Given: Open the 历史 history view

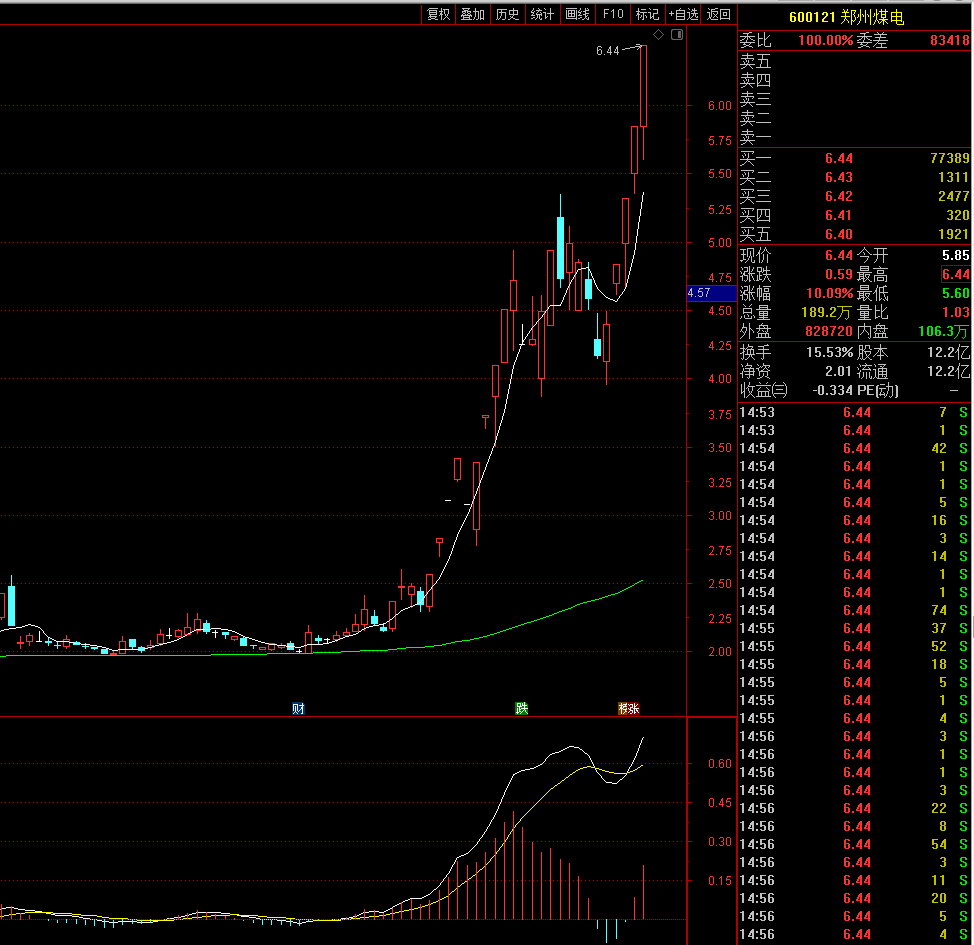Looking at the screenshot, I should tap(507, 14).
